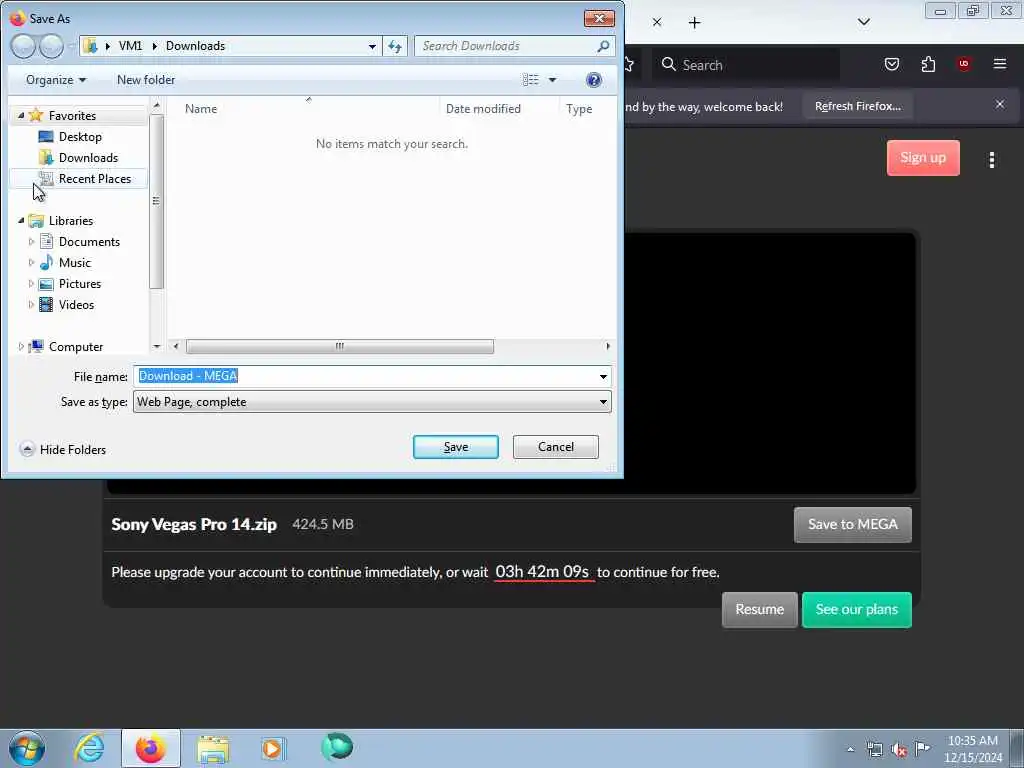Dismiss the Firefox welcome back notification
This screenshot has height=768, width=1024.
(1000, 104)
